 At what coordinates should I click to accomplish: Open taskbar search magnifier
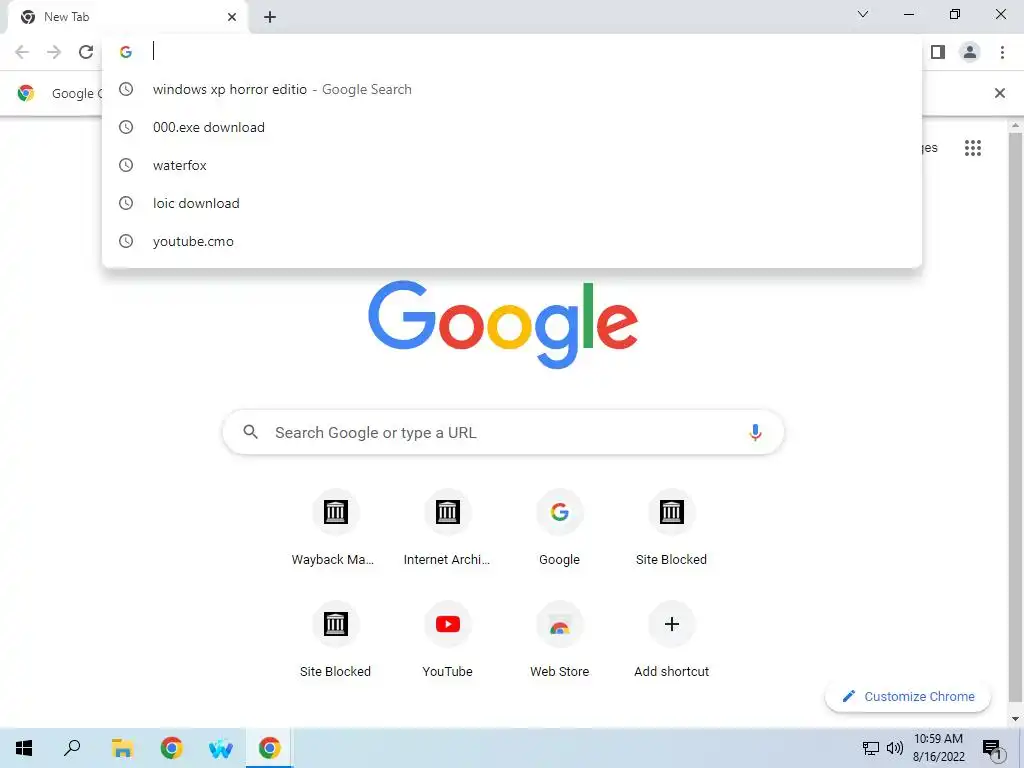click(x=72, y=748)
